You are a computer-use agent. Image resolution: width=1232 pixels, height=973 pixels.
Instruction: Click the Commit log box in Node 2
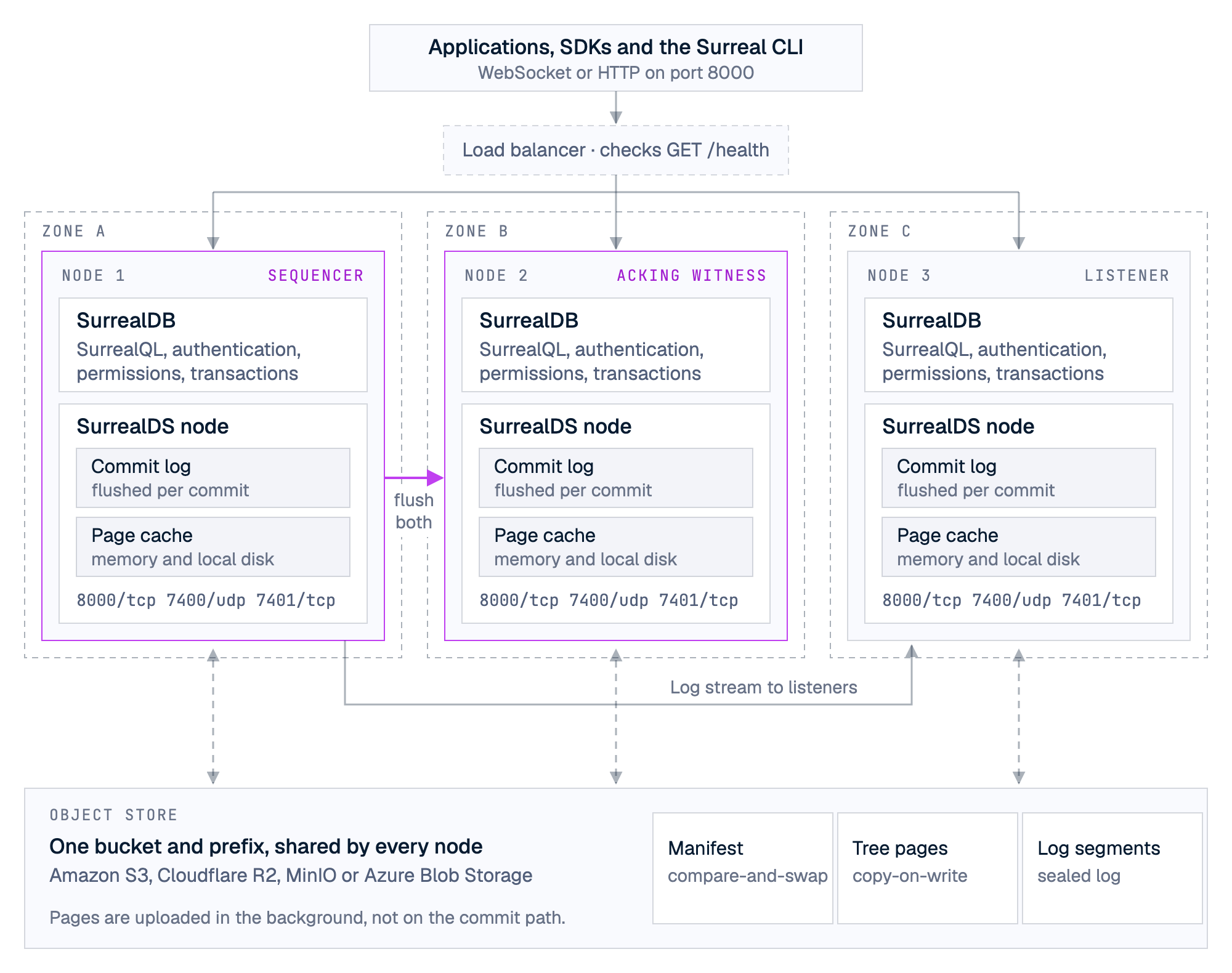point(616,478)
